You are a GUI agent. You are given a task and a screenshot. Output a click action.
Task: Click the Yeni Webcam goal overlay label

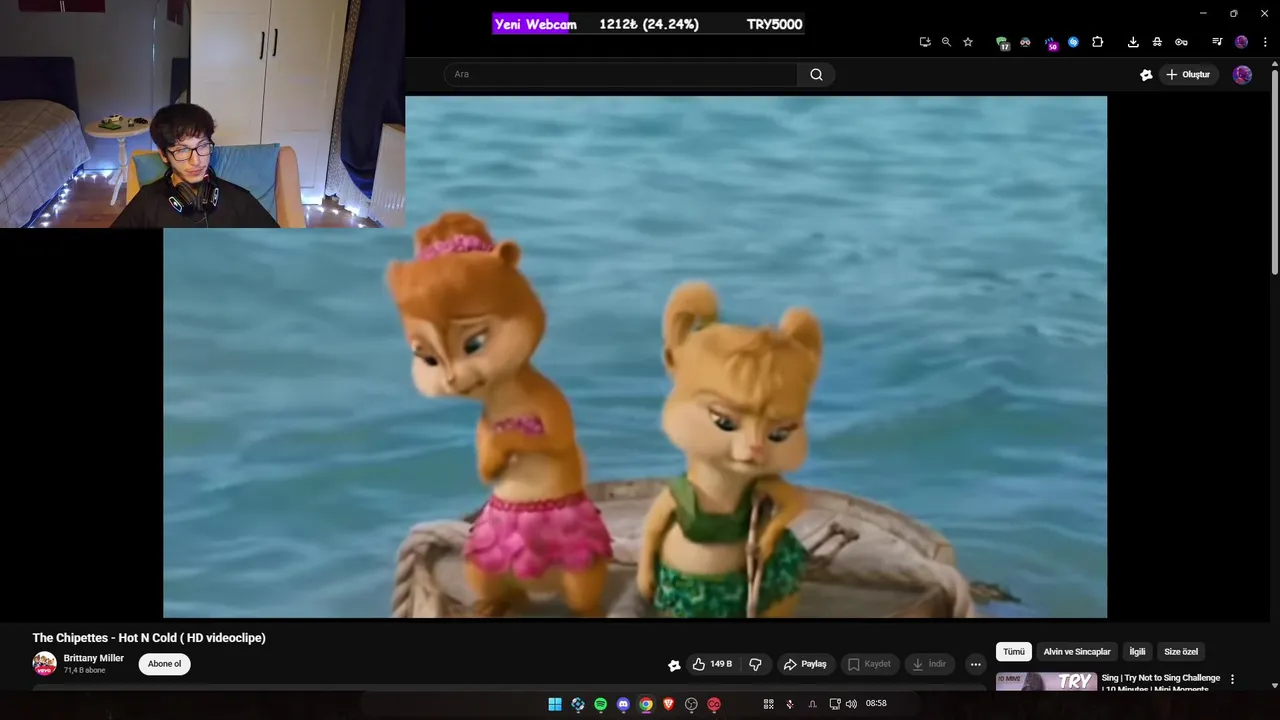pyautogui.click(x=536, y=24)
